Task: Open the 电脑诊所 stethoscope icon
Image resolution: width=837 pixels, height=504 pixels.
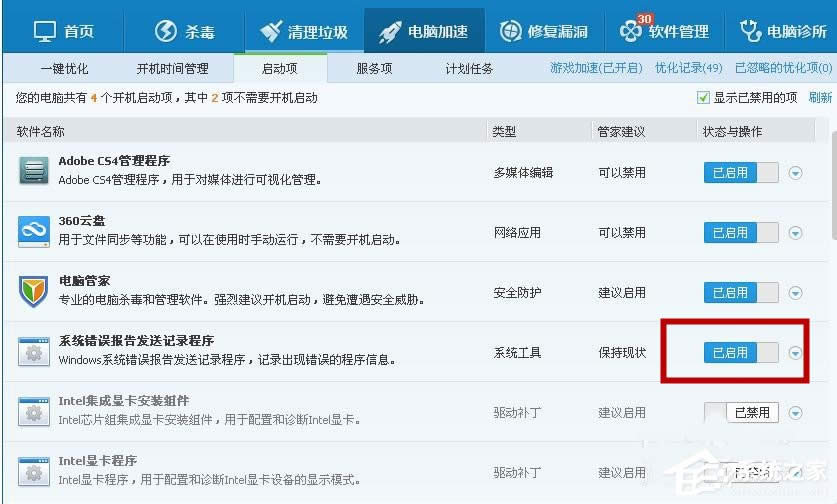Action: (x=750, y=31)
